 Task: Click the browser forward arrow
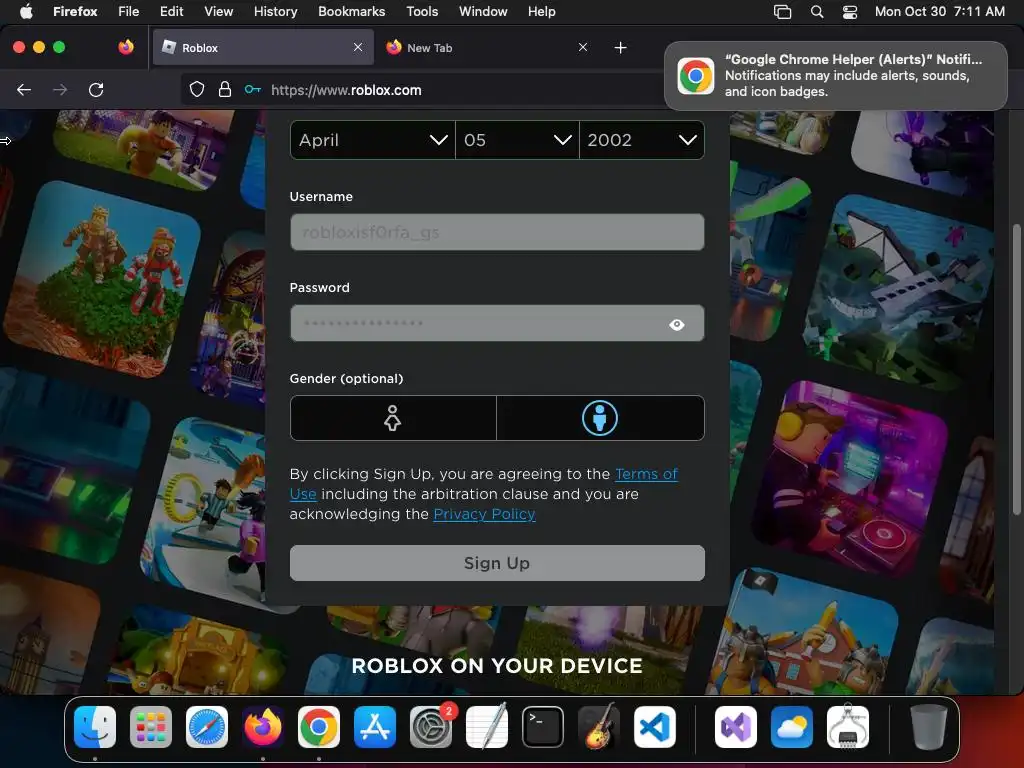click(x=60, y=89)
